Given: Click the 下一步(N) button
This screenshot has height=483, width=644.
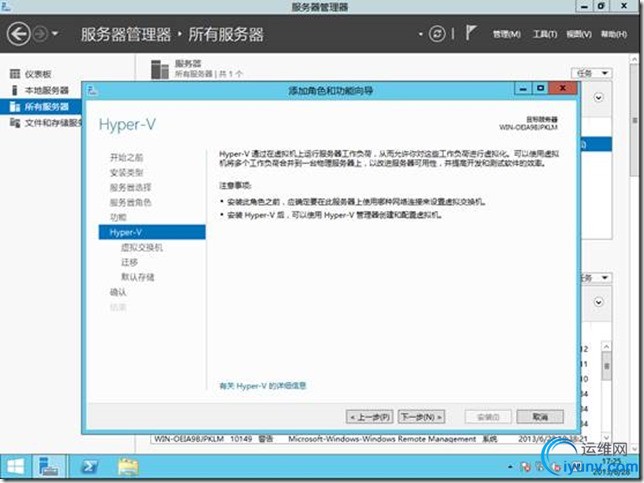Looking at the screenshot, I should [421, 417].
